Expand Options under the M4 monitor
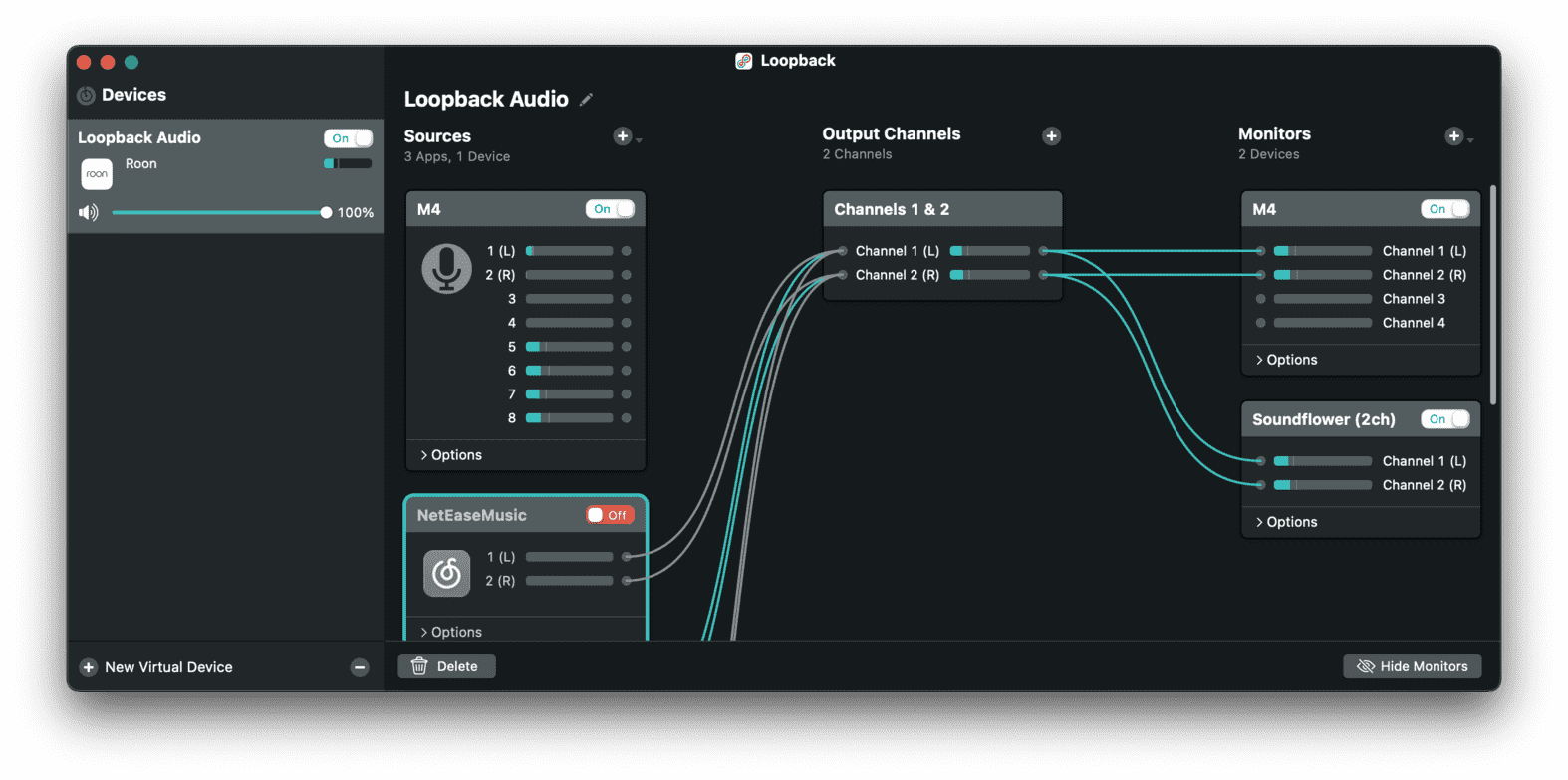Screen dimensions: 1568x780 1286,360
